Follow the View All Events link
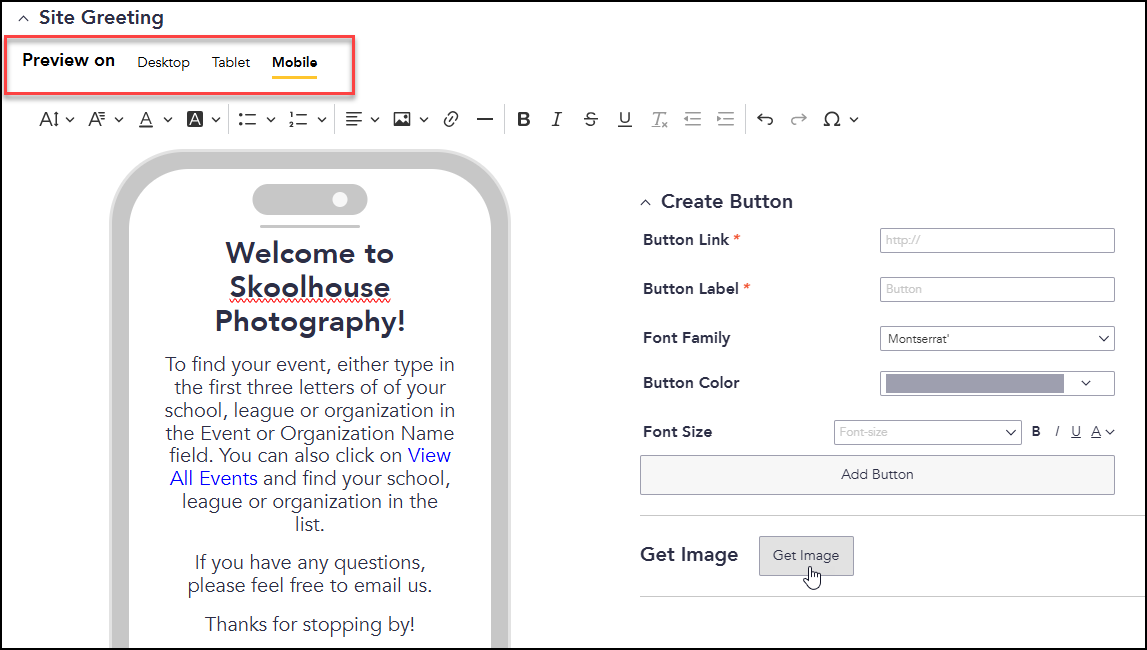1147x650 pixels. 310,466
